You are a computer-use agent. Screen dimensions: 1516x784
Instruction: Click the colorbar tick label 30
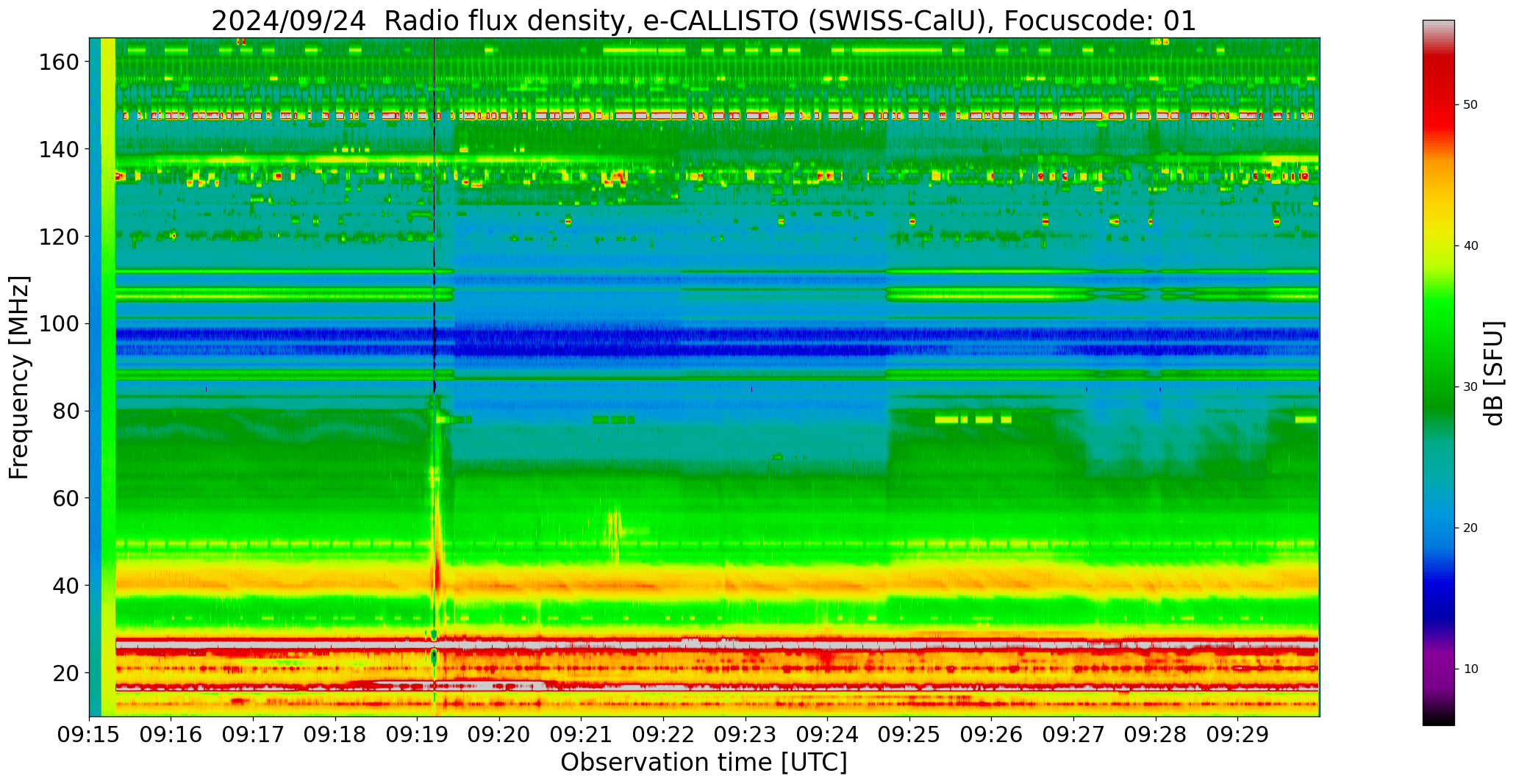pyautogui.click(x=1470, y=386)
